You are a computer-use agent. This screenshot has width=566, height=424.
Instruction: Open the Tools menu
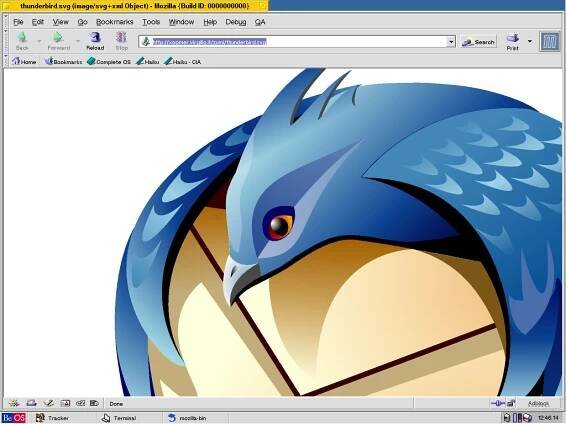pos(151,22)
